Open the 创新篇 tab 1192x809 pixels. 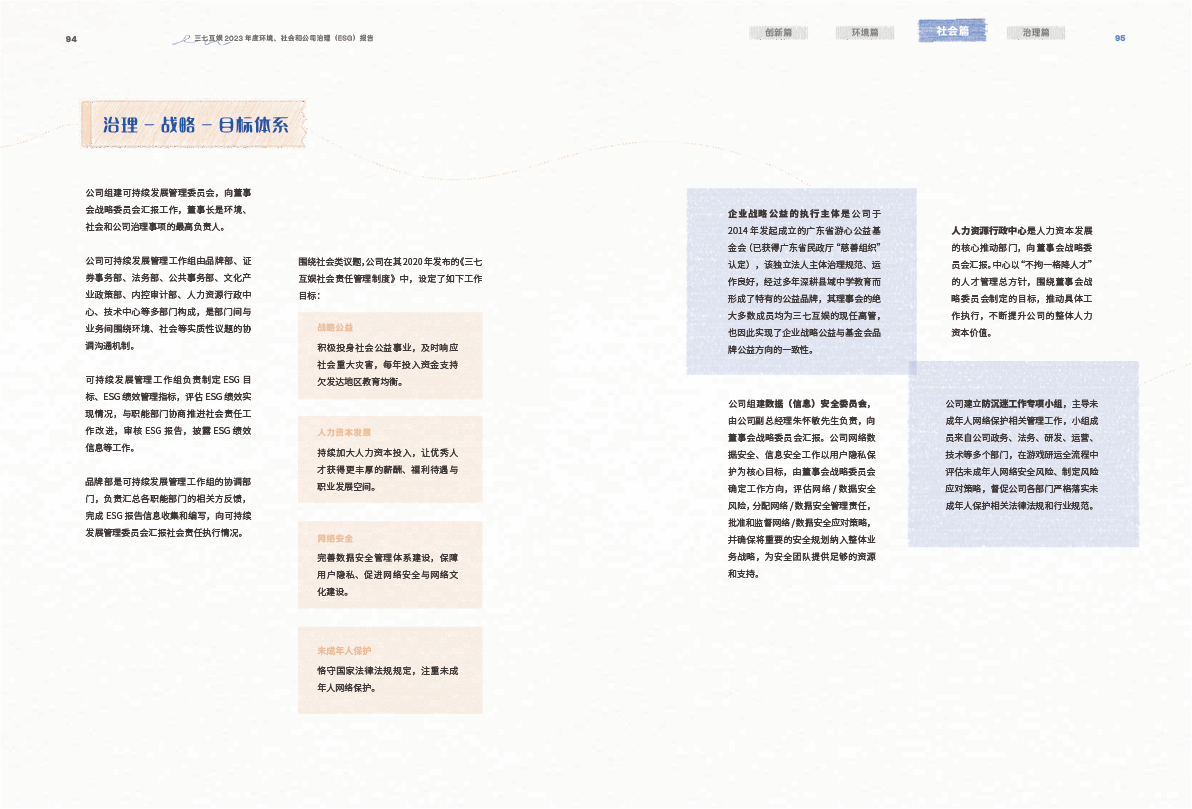[778, 33]
